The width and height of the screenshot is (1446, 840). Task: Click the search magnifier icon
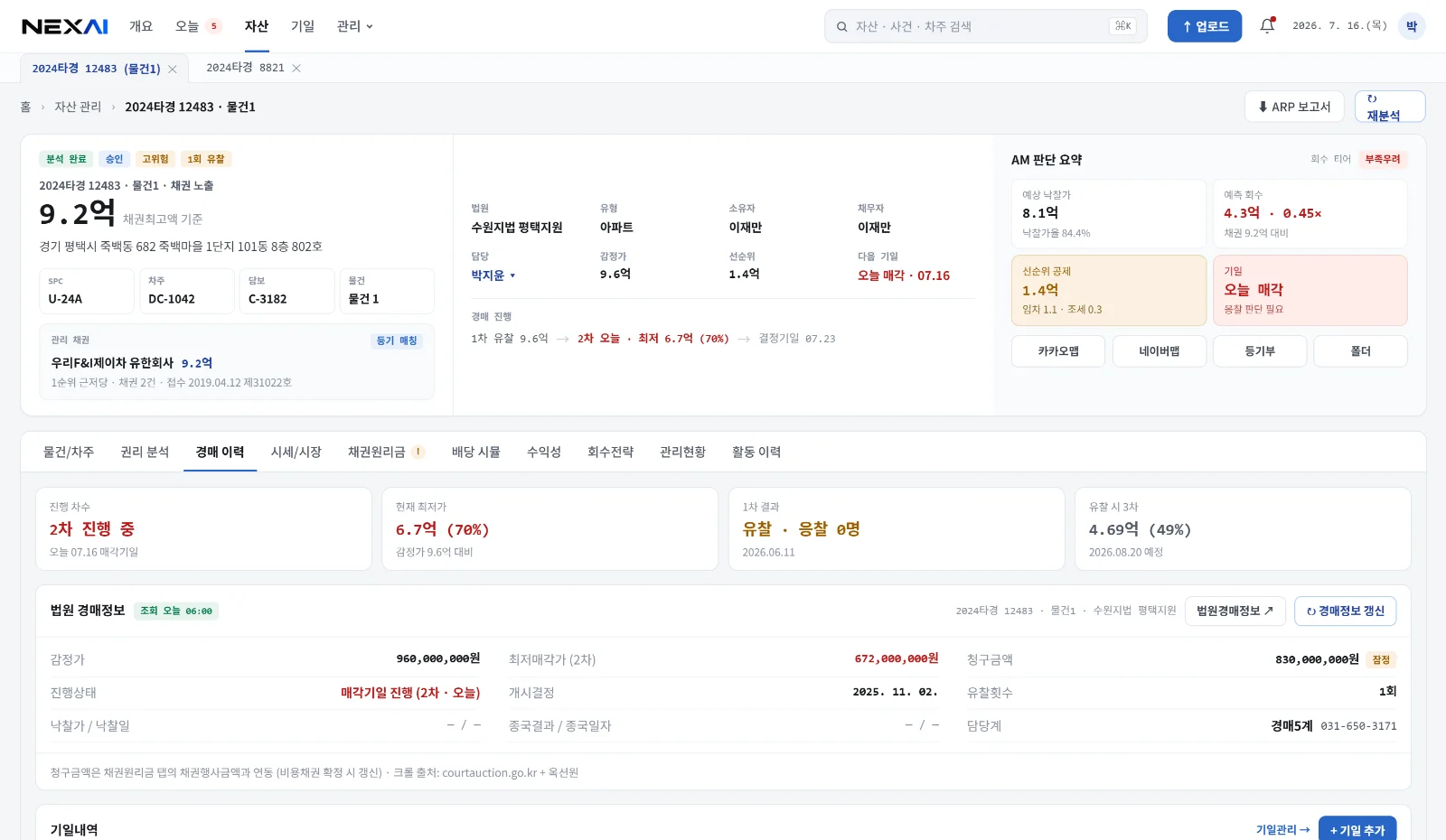pyautogui.click(x=841, y=26)
